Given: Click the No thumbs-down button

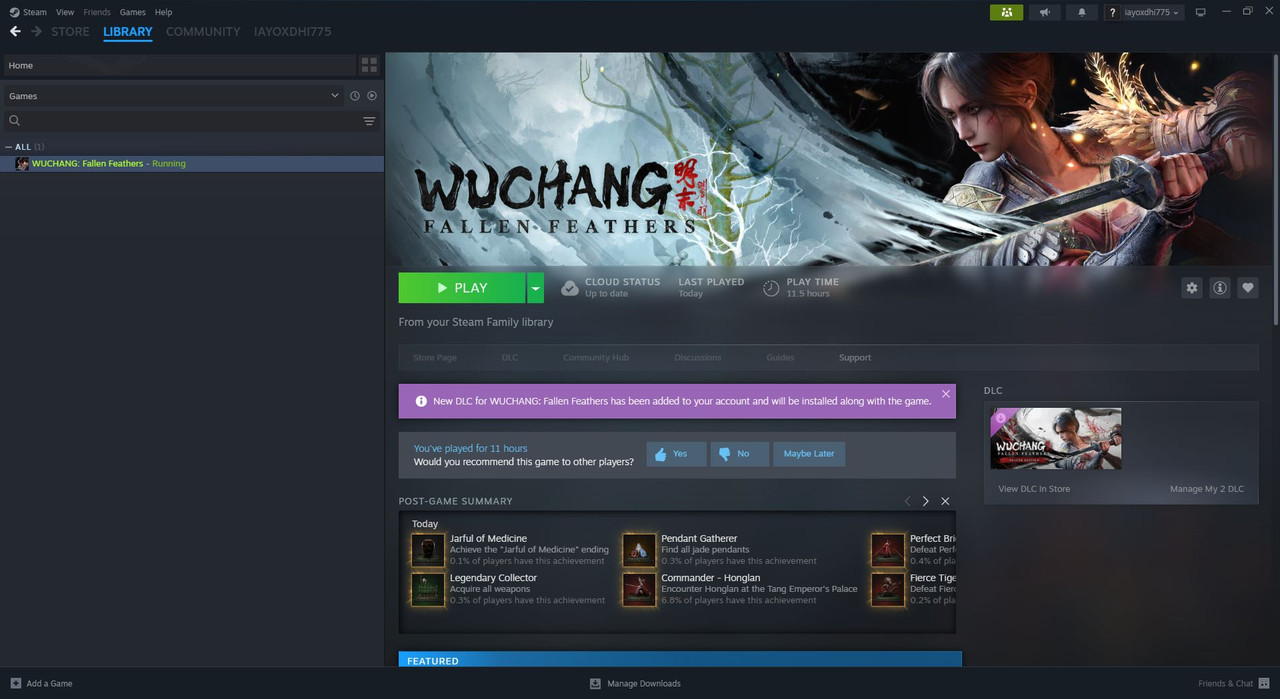Looking at the screenshot, I should tap(739, 454).
